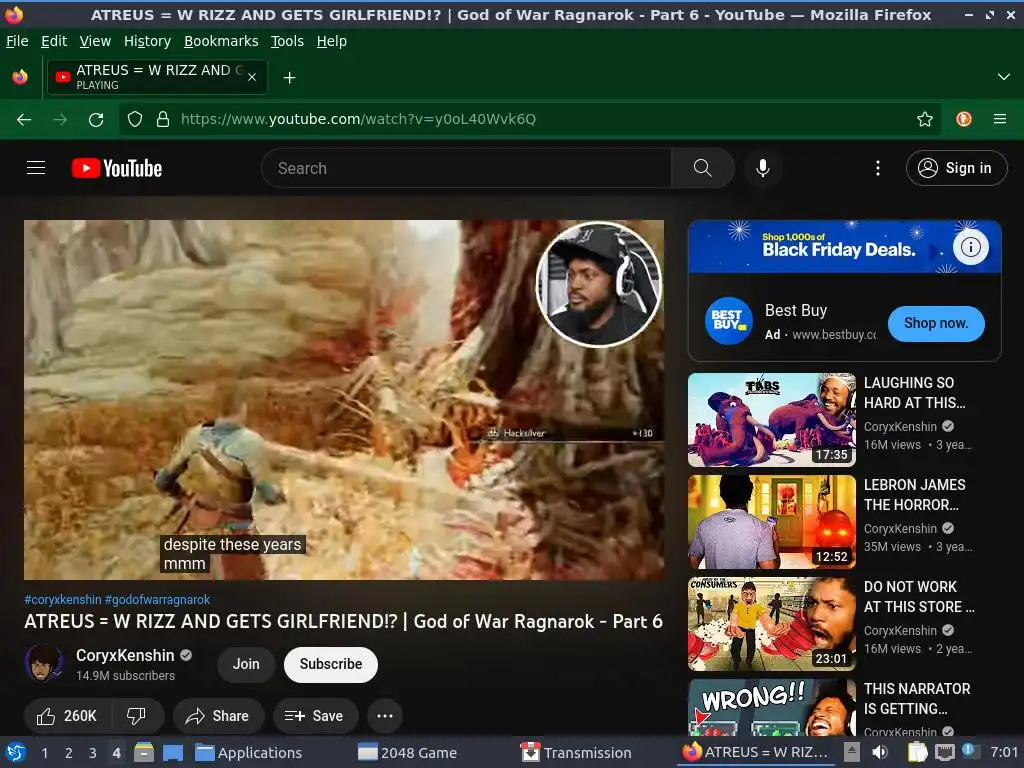Viewport: 1024px width, 768px height.
Task: Switch to Applications window in taskbar
Action: pyautogui.click(x=249, y=753)
